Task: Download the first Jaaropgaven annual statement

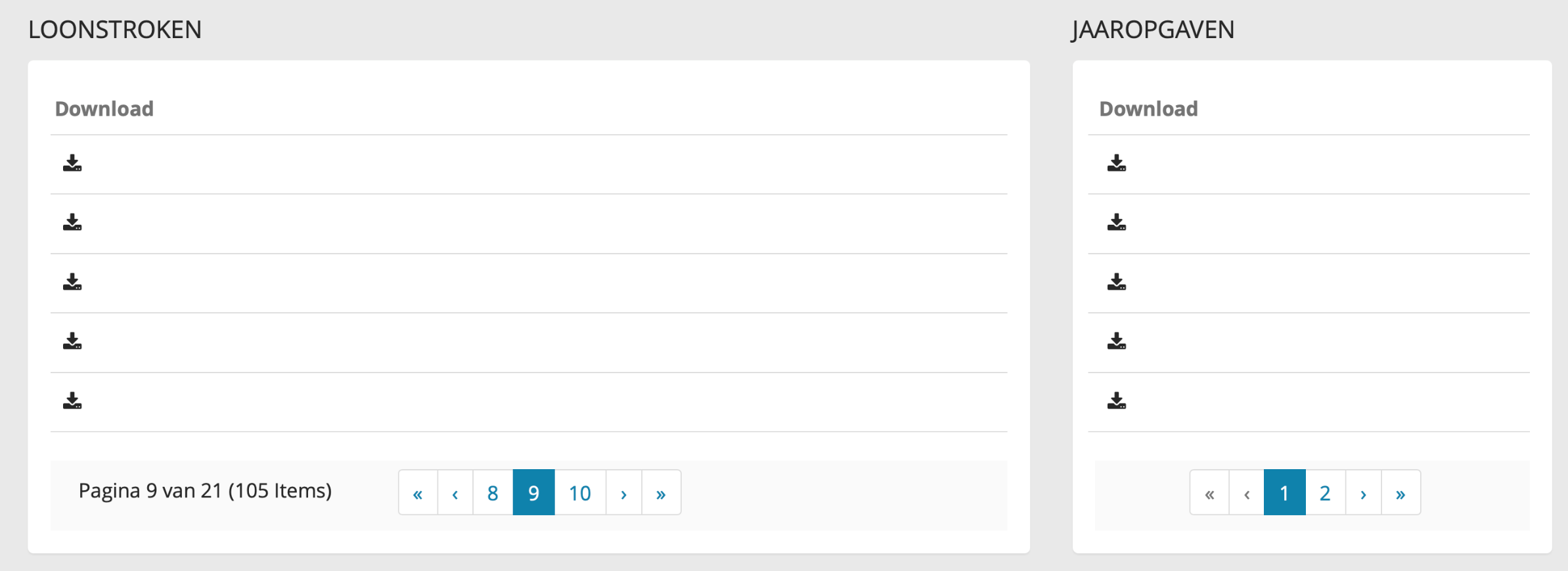Action: [1116, 163]
